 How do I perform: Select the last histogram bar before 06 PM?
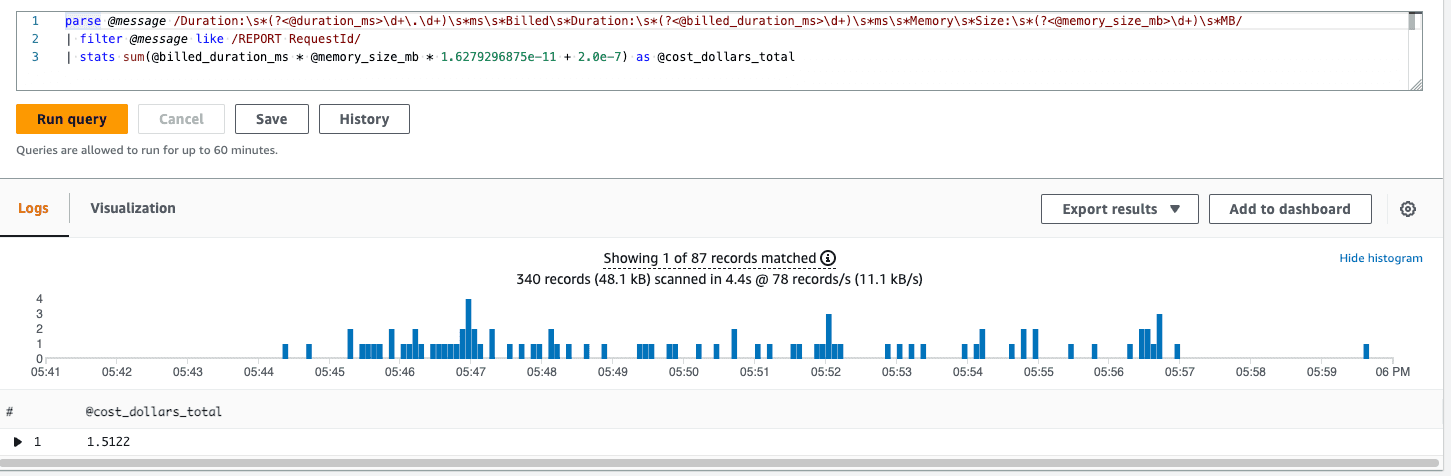tap(1366, 351)
